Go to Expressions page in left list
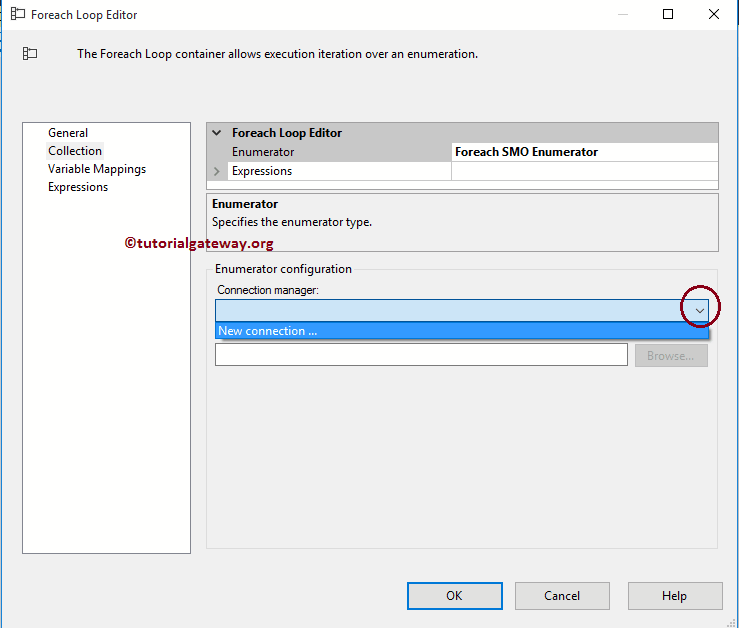739x628 pixels. [78, 187]
